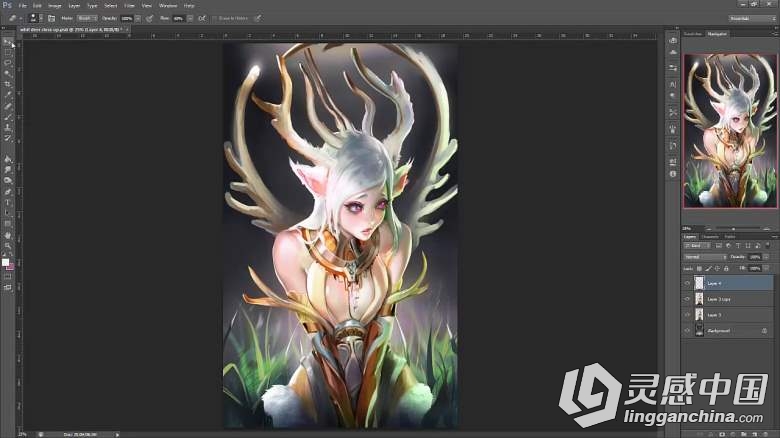Screen dimensions: 780x438
Task: Filter layers by shape icon
Action: click(748, 246)
